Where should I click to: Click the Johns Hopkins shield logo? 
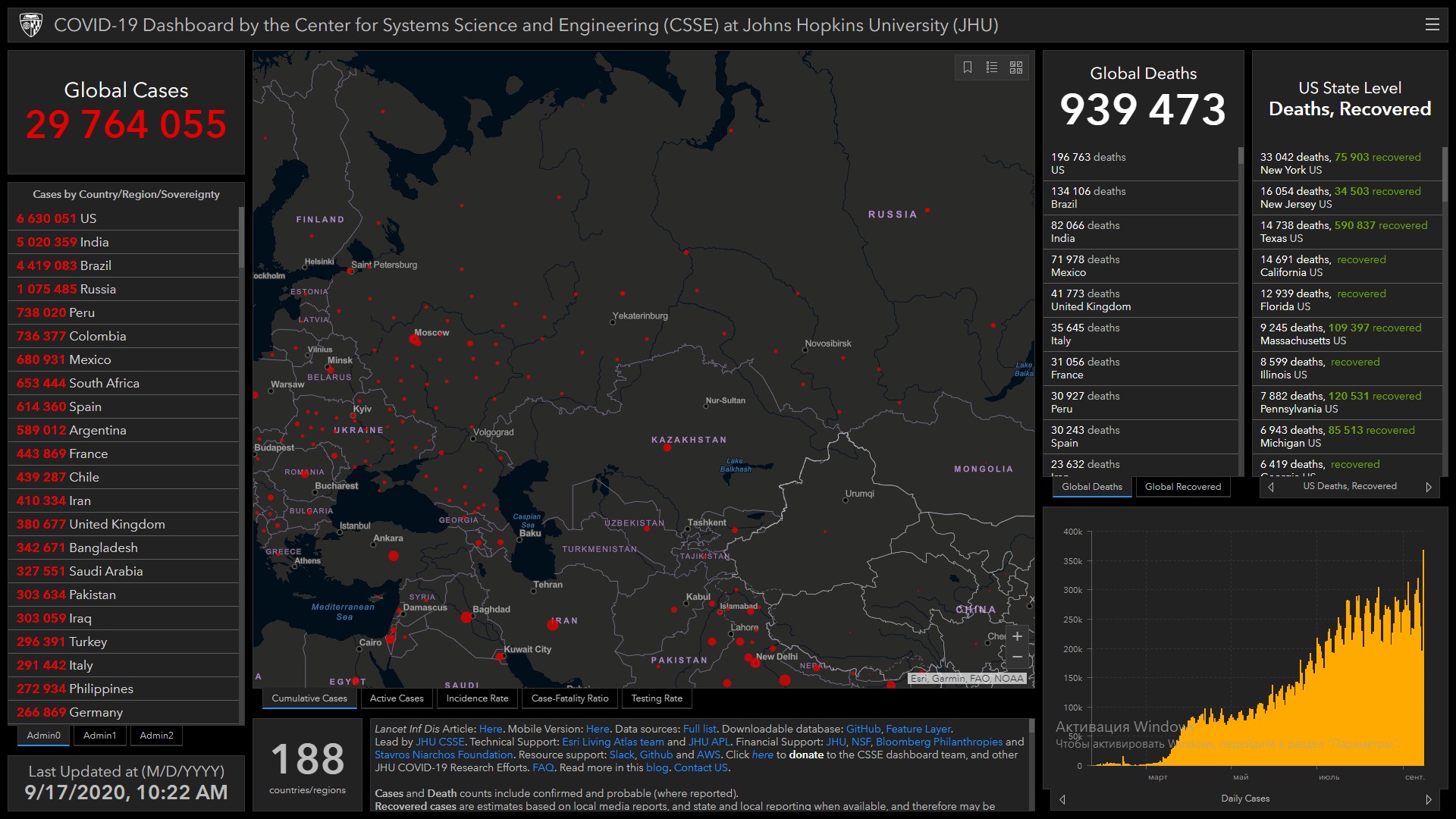pyautogui.click(x=31, y=25)
